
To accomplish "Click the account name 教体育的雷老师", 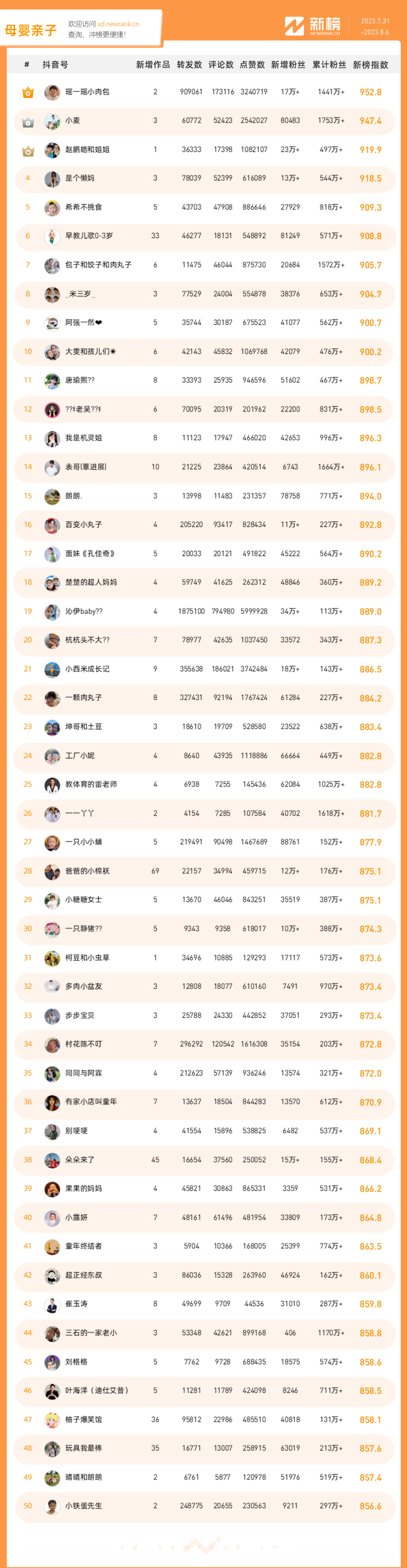I will point(91,785).
